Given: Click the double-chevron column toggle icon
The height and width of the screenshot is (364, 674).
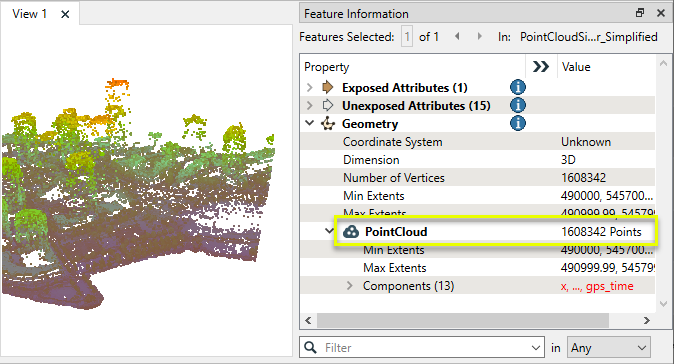Looking at the screenshot, I should coord(541,67).
